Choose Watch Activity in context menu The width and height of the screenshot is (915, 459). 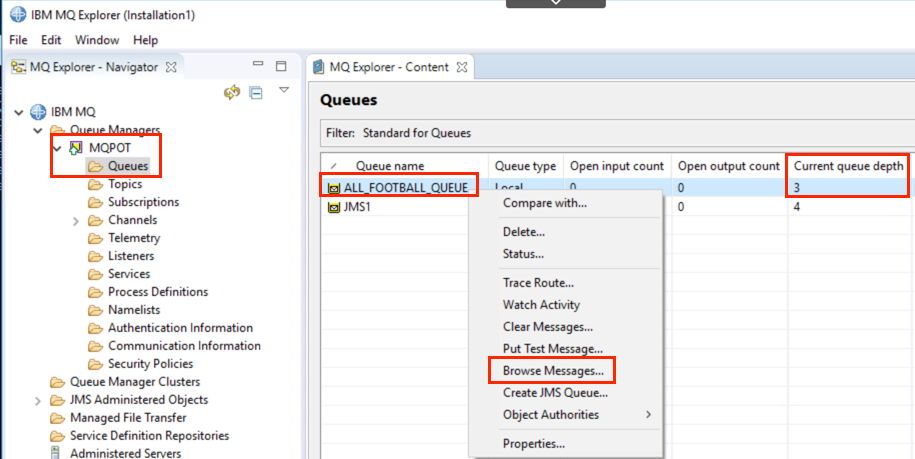(x=542, y=305)
